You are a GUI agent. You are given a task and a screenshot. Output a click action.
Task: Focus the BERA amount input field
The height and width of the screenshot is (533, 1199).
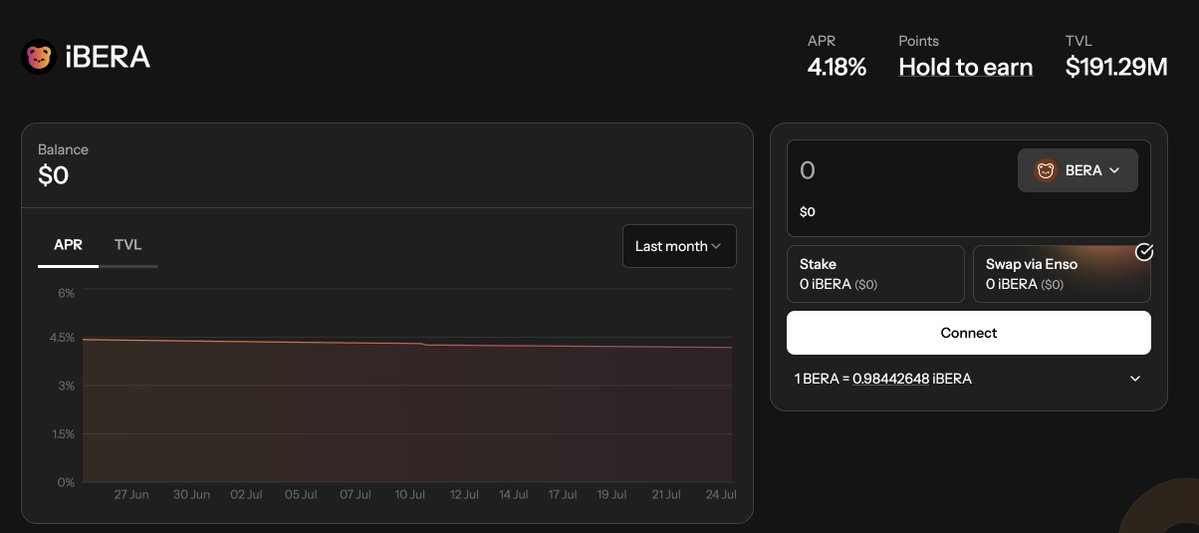pos(902,171)
